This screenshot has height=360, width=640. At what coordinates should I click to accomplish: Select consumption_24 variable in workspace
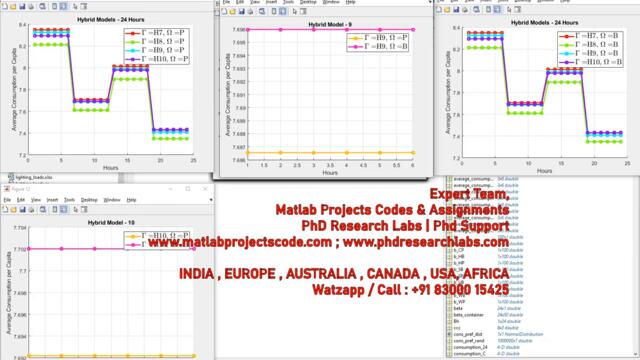click(x=470, y=347)
